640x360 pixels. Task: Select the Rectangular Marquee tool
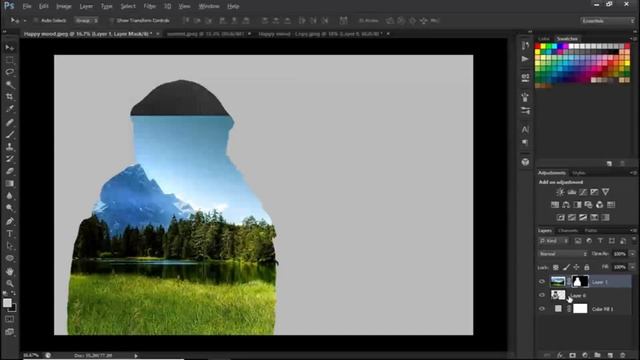[10, 60]
